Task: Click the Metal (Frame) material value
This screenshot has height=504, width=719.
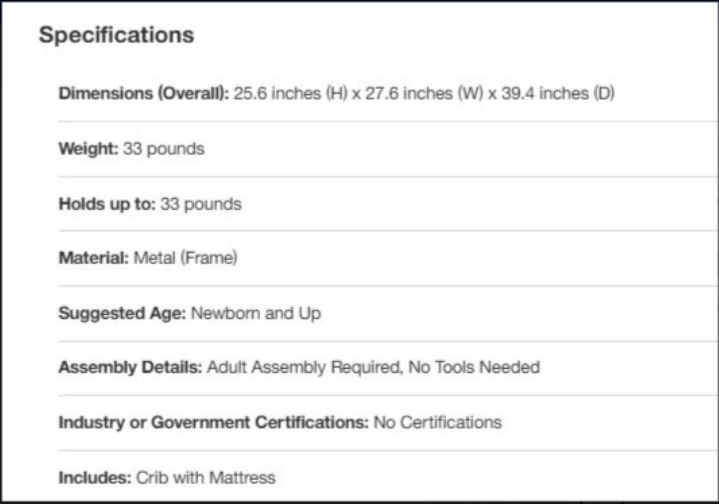Action: 185,258
